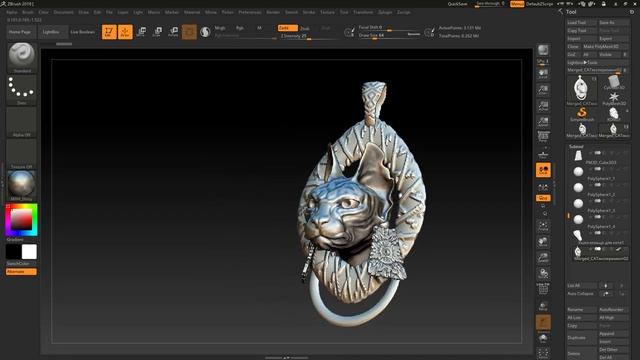Collapse the Tool palette using header arrow
This screenshot has height=360, width=640.
(560, 12)
